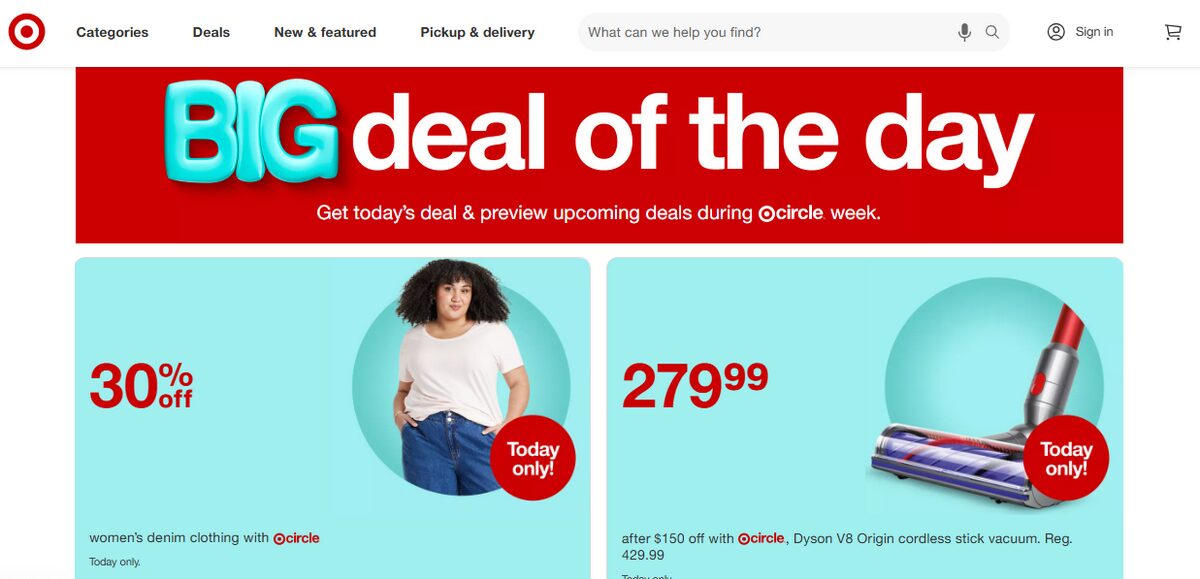This screenshot has width=1200, height=579.
Task: Click the 'Today only!' badge on the denim deal
Action: coord(535,457)
